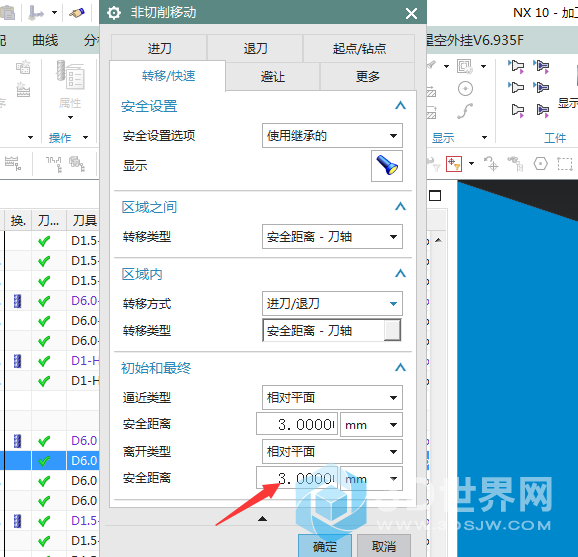The height and width of the screenshot is (557, 578).
Task: Click the red selection filter icon
Action: point(454,164)
